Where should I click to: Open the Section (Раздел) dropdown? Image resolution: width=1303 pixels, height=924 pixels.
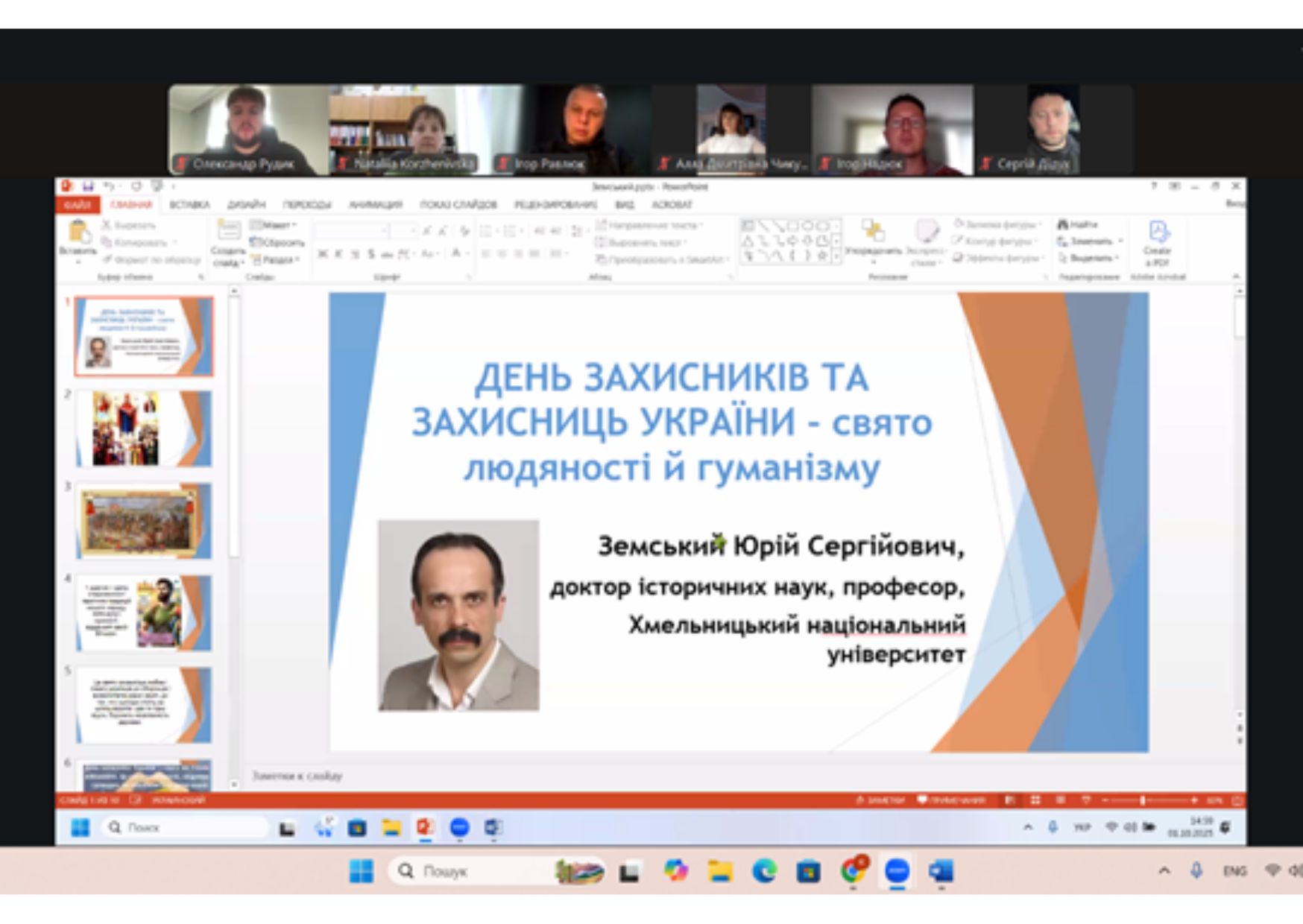[x=275, y=260]
